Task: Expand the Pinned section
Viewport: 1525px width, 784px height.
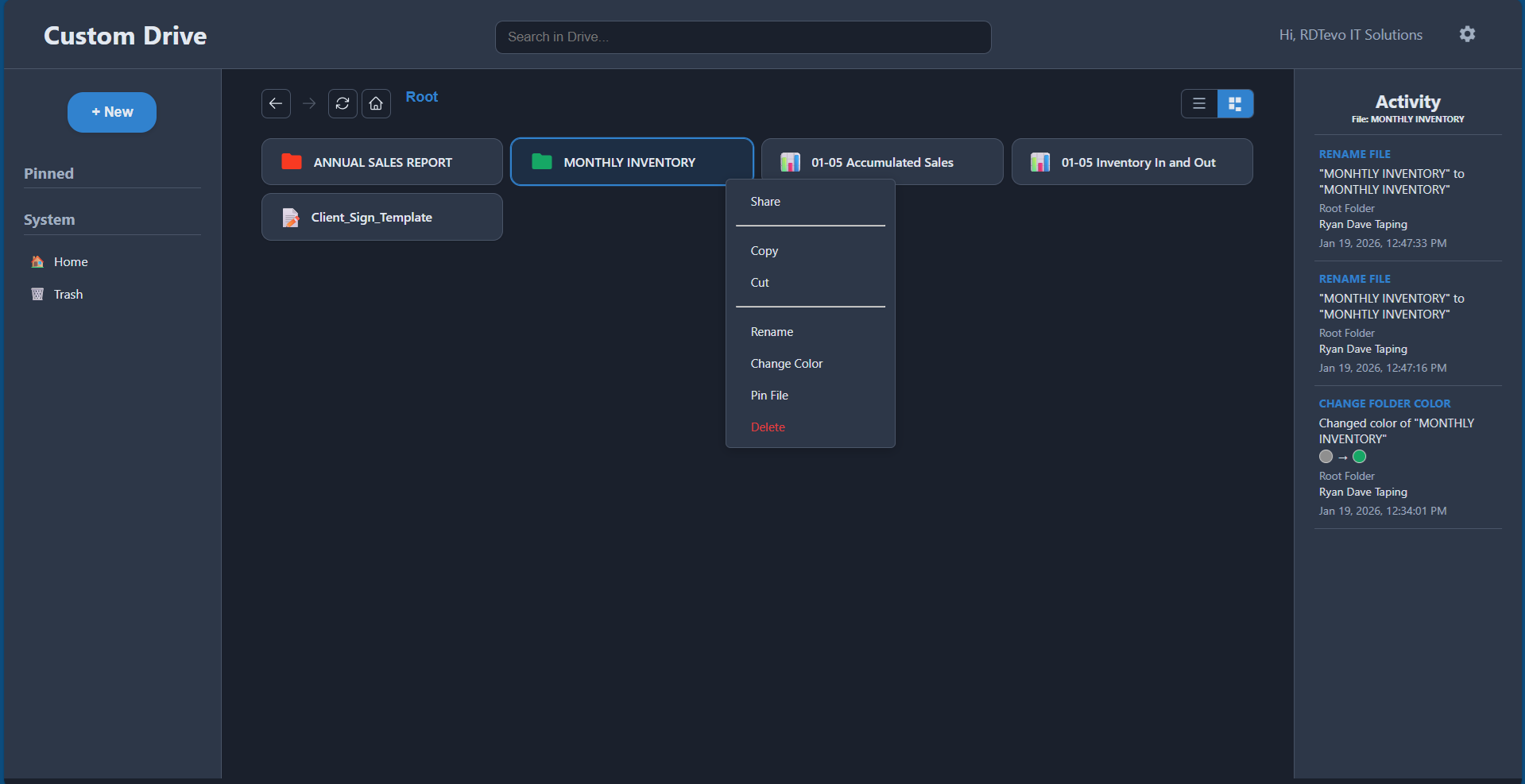Action: coord(48,173)
